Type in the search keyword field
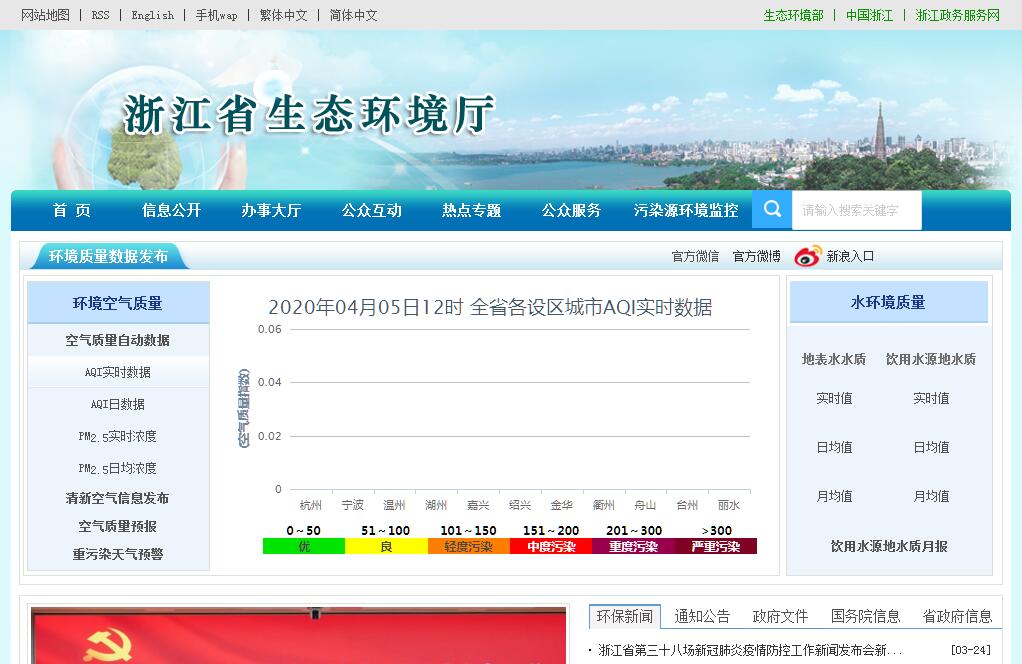The width and height of the screenshot is (1022, 664). [x=856, y=210]
